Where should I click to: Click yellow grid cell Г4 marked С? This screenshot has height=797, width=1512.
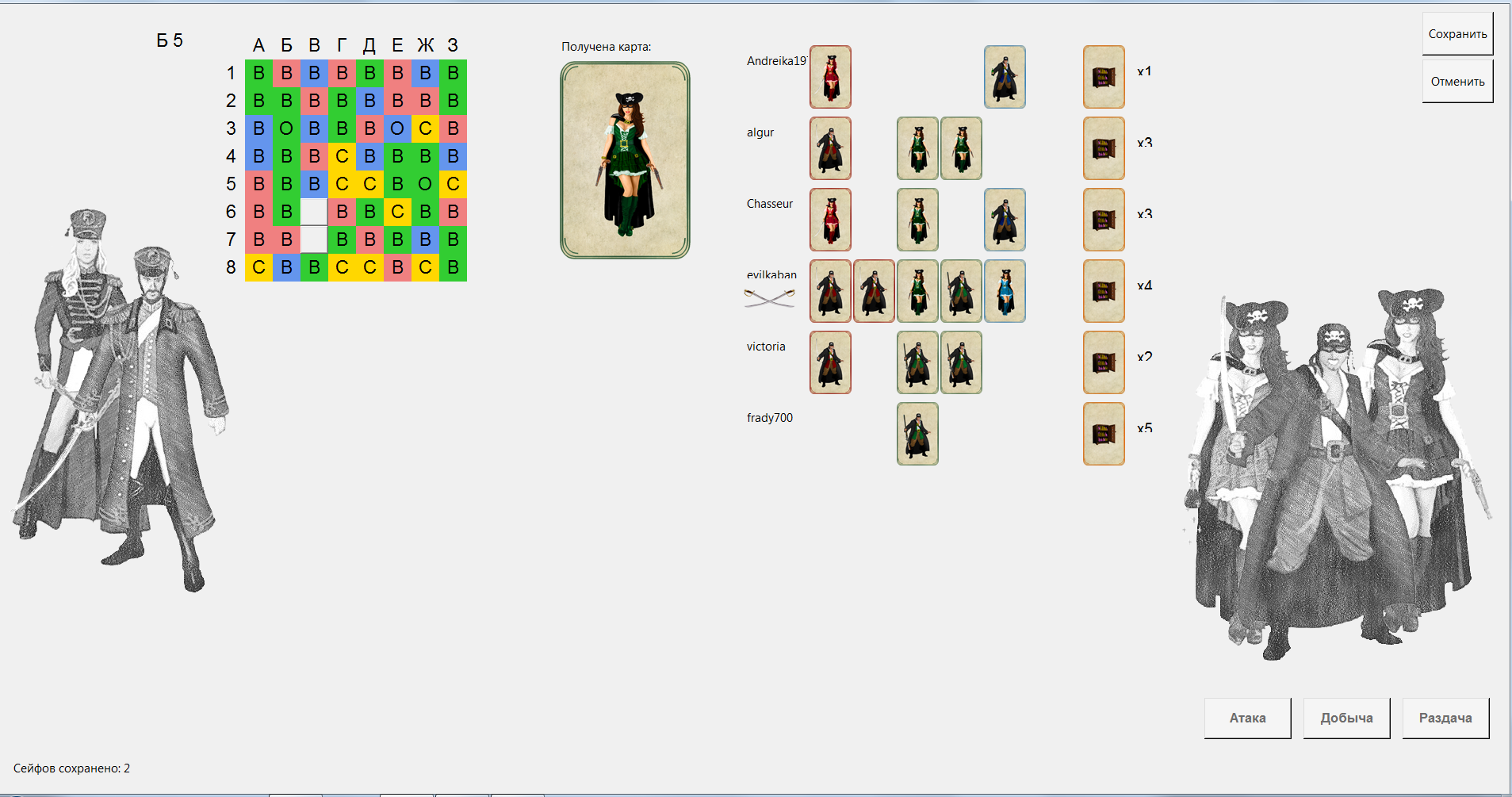(x=342, y=156)
